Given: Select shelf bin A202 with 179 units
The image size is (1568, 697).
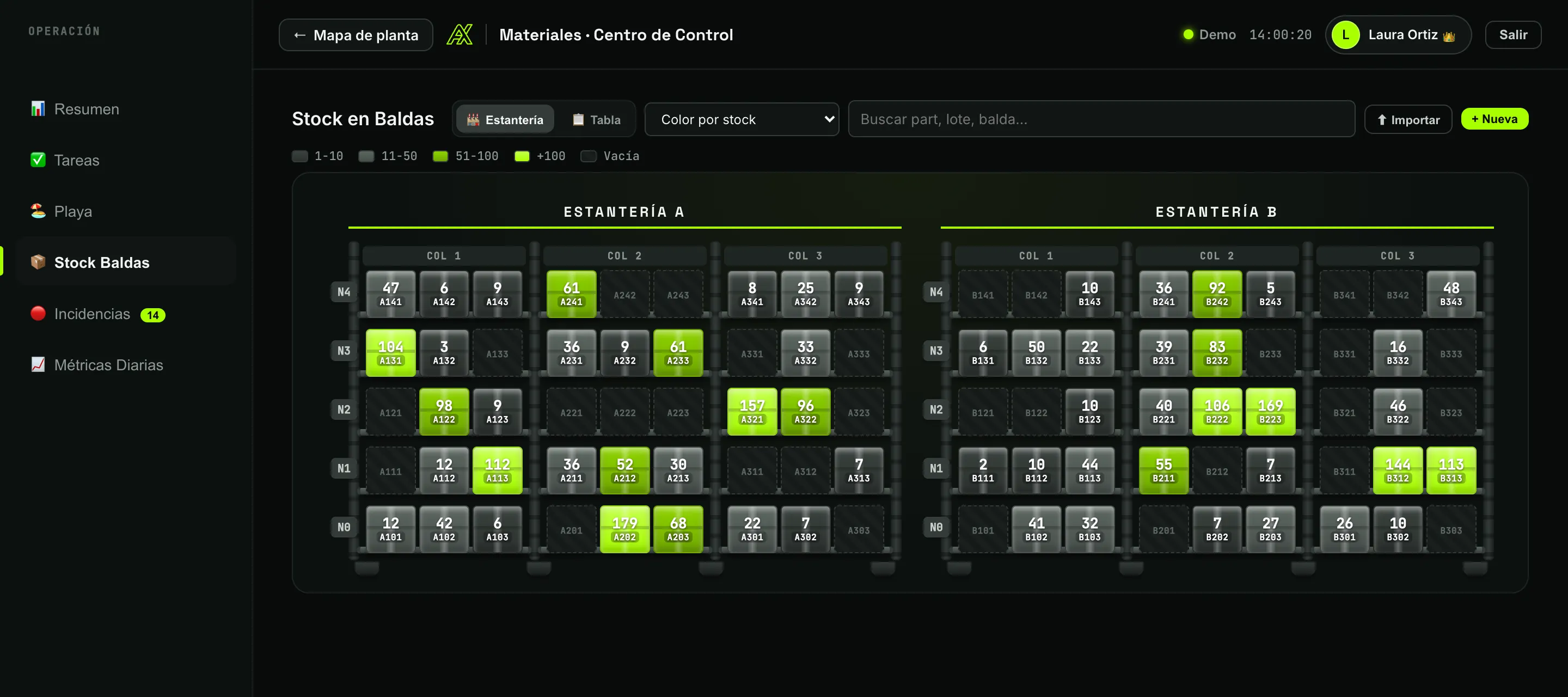Looking at the screenshot, I should [x=625, y=530].
